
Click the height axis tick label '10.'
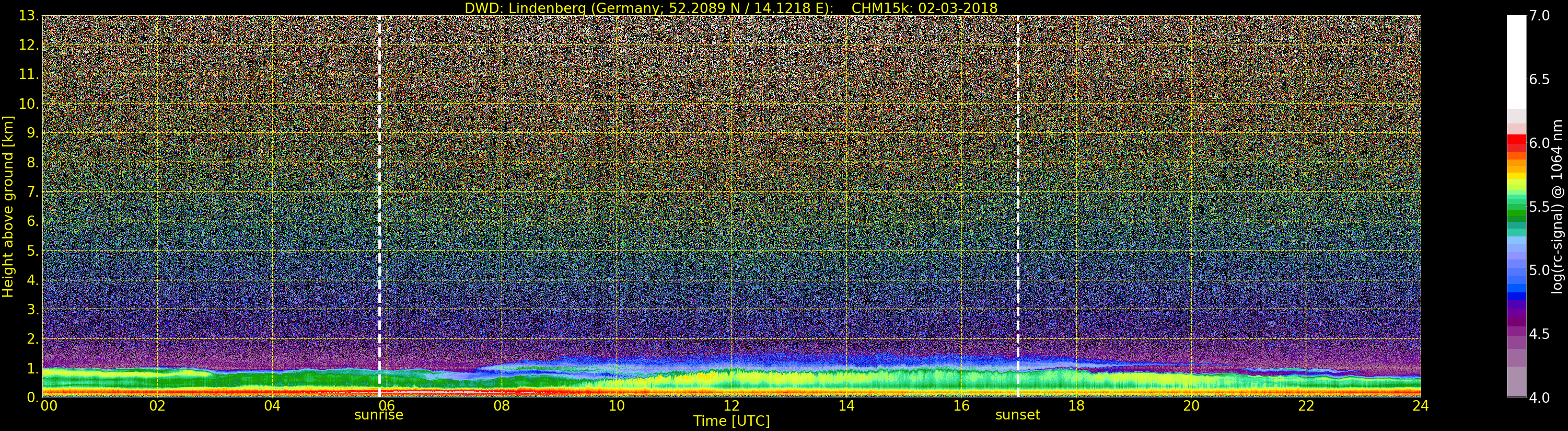29,104
